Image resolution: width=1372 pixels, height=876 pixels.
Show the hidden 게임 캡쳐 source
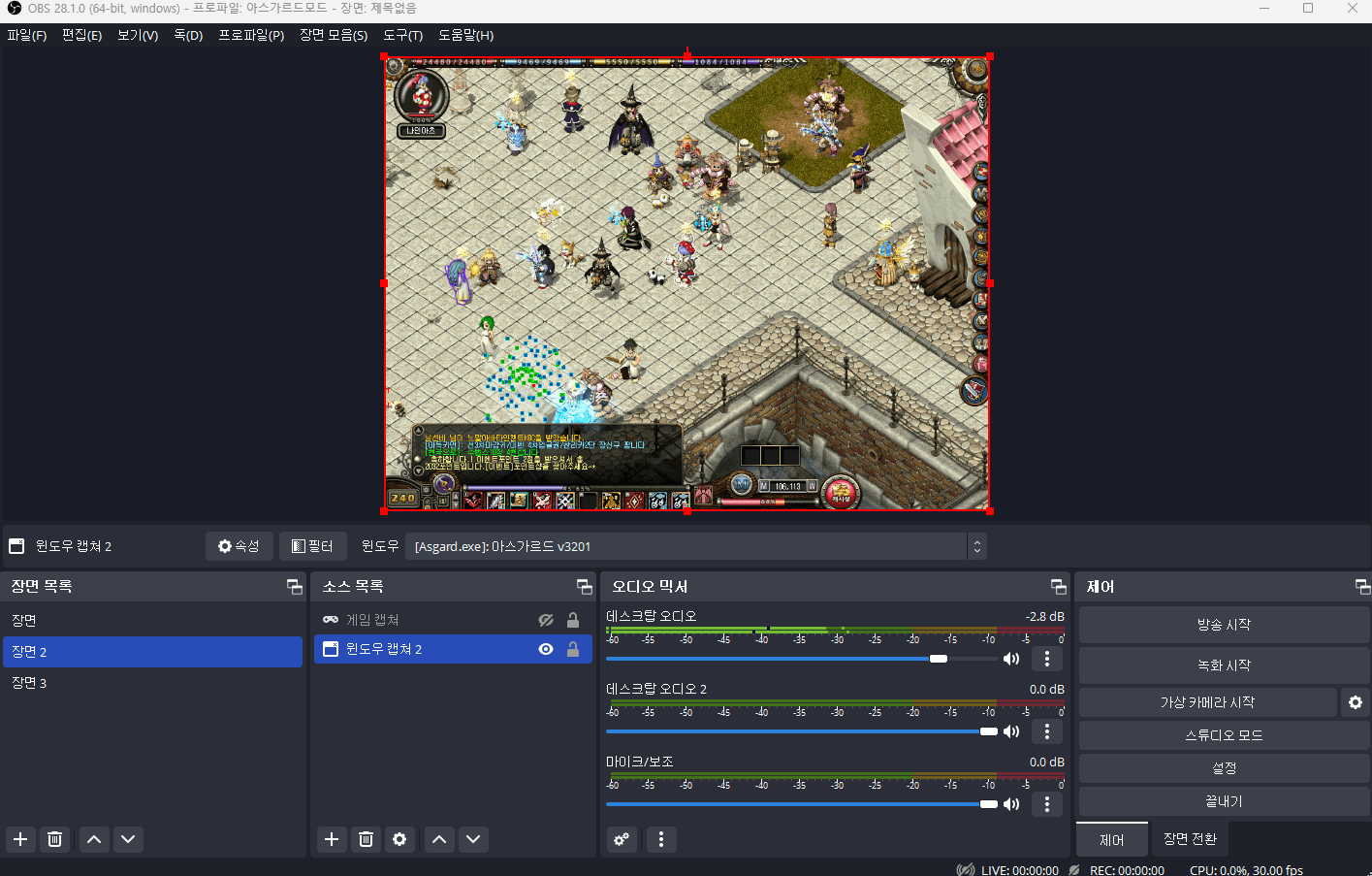546,620
